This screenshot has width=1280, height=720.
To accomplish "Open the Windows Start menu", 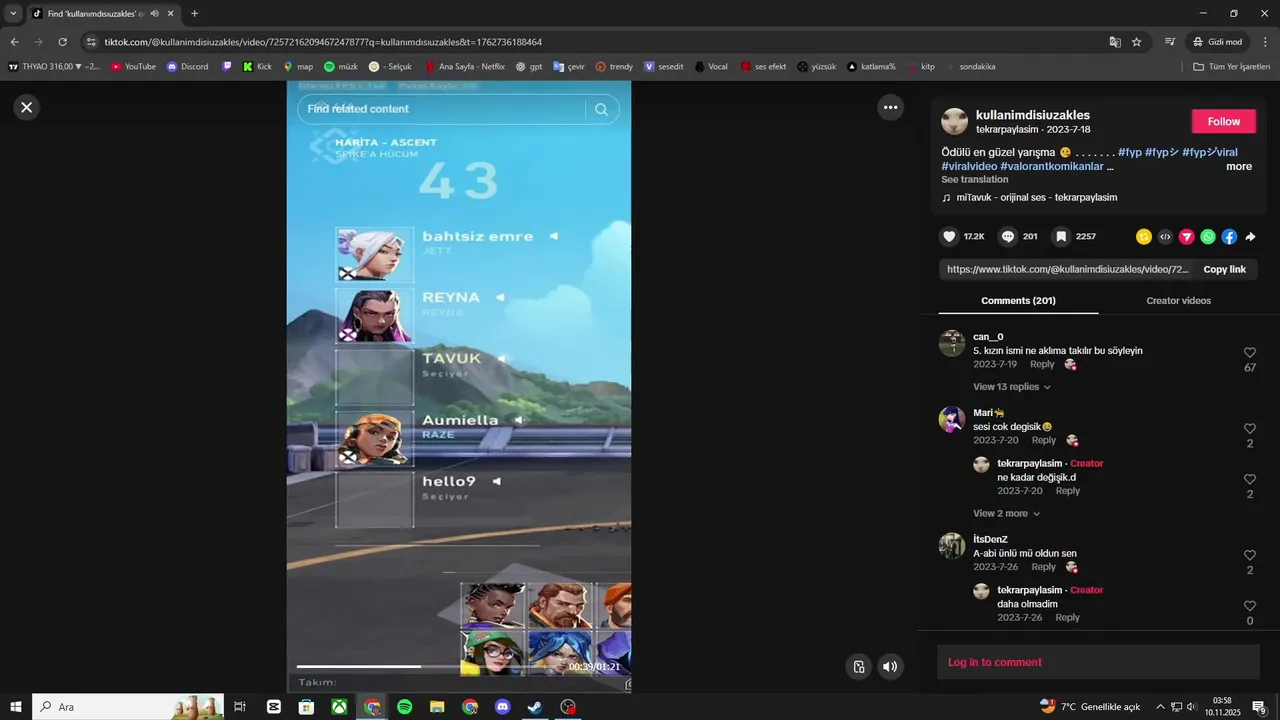I will [x=15, y=707].
